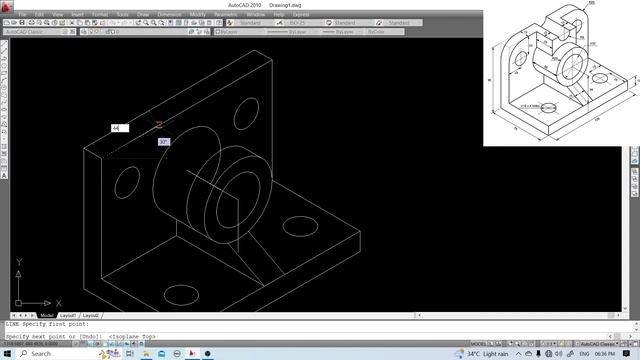Click the Redo arrow icon
Viewport: 640px width, 360px height.
point(124,23)
